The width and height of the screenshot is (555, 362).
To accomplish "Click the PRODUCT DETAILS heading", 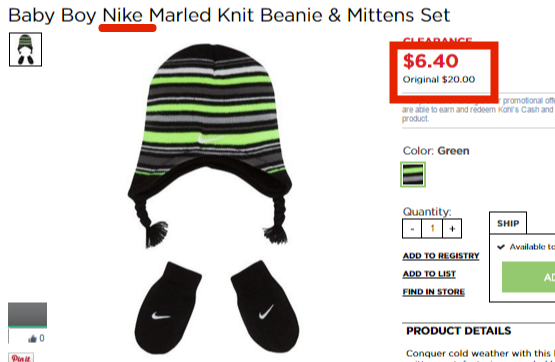I will click(x=459, y=331).
